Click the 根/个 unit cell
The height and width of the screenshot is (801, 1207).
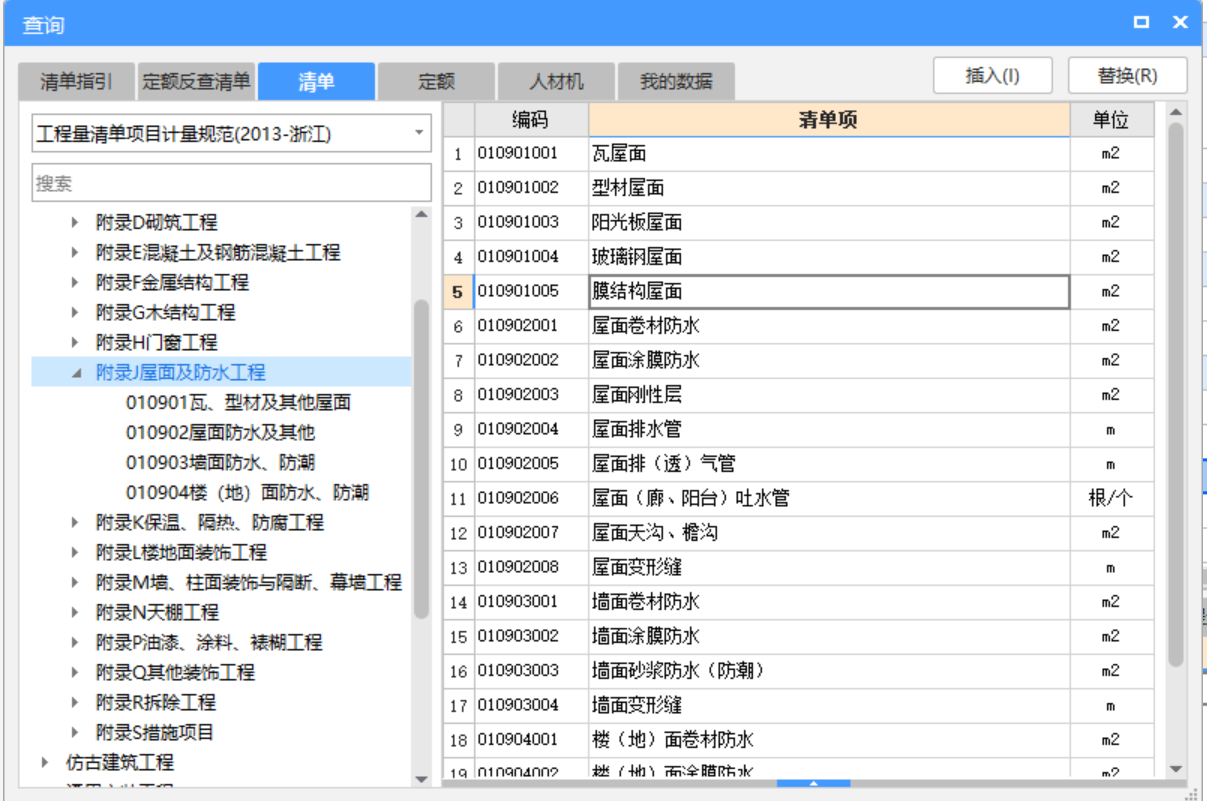click(x=1111, y=498)
